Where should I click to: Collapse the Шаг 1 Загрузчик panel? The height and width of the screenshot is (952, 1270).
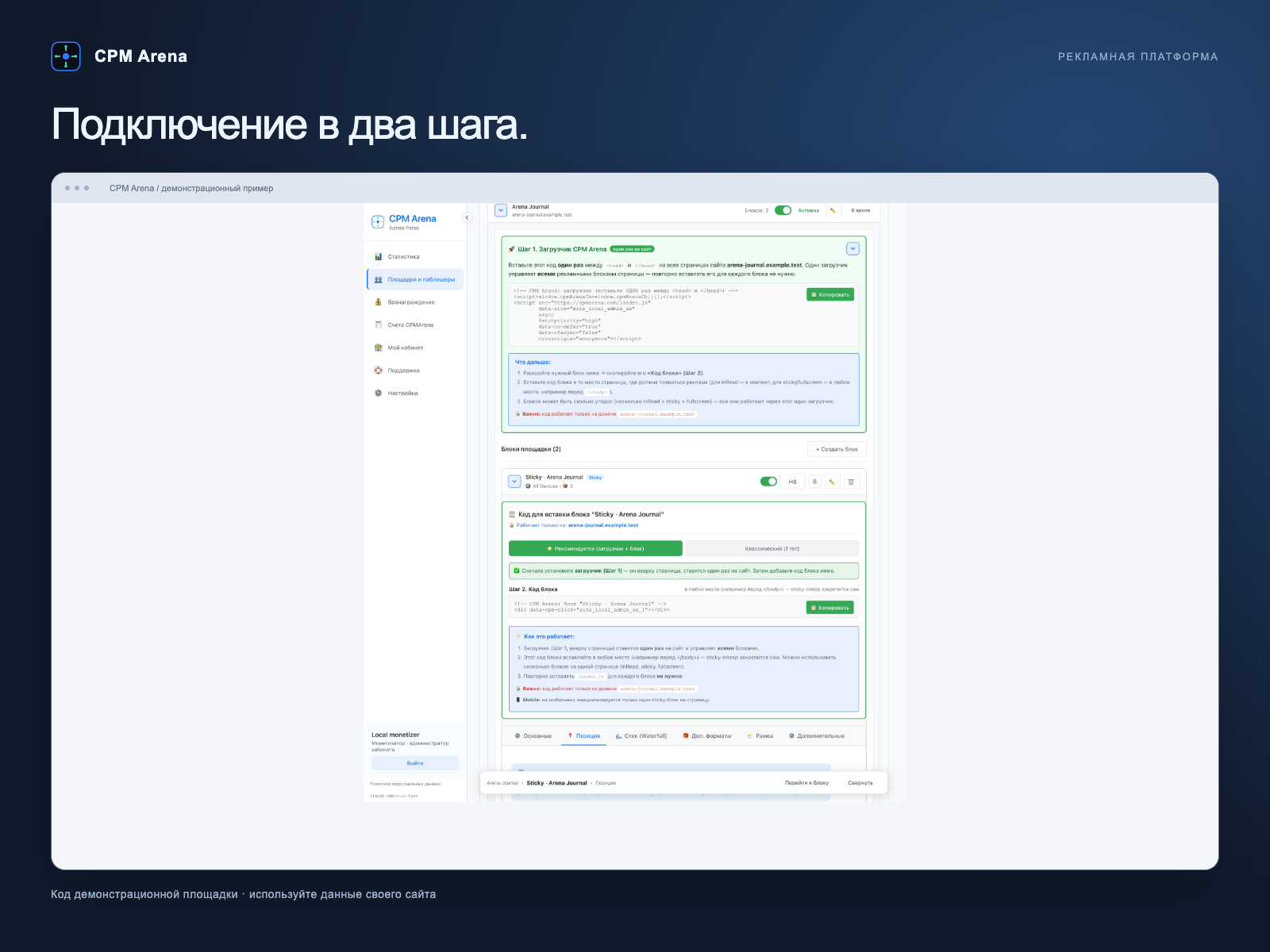click(x=852, y=248)
